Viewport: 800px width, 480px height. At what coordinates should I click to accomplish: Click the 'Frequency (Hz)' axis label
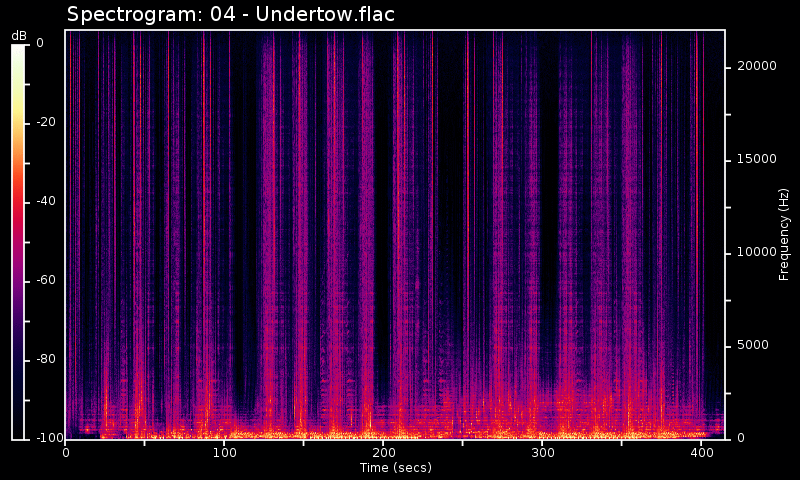[785, 234]
